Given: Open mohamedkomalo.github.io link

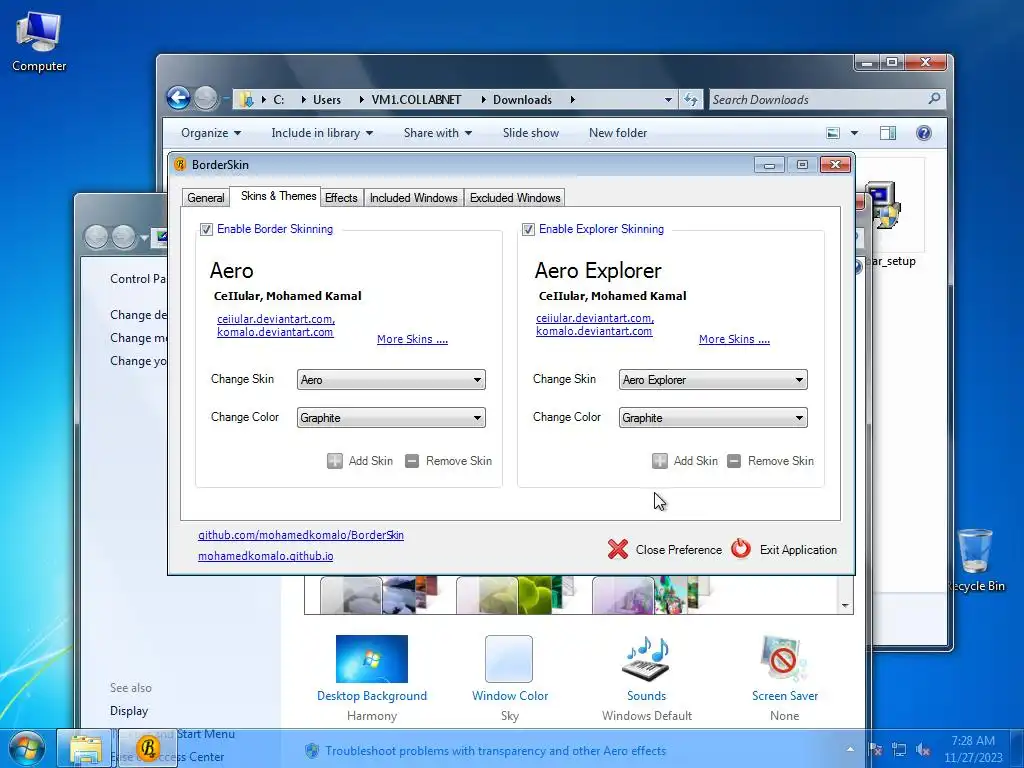Looking at the screenshot, I should point(266,556).
